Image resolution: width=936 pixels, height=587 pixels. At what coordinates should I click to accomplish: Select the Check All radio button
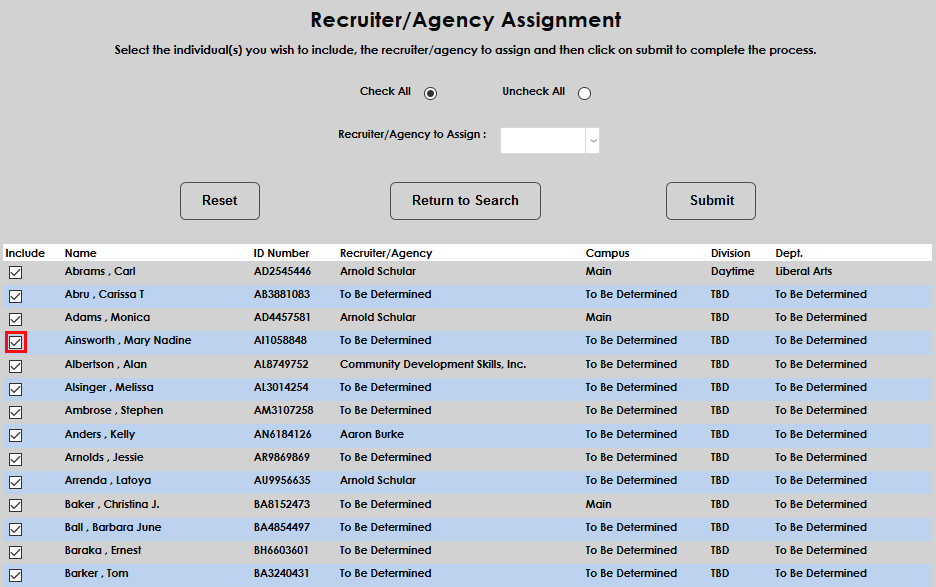click(430, 92)
